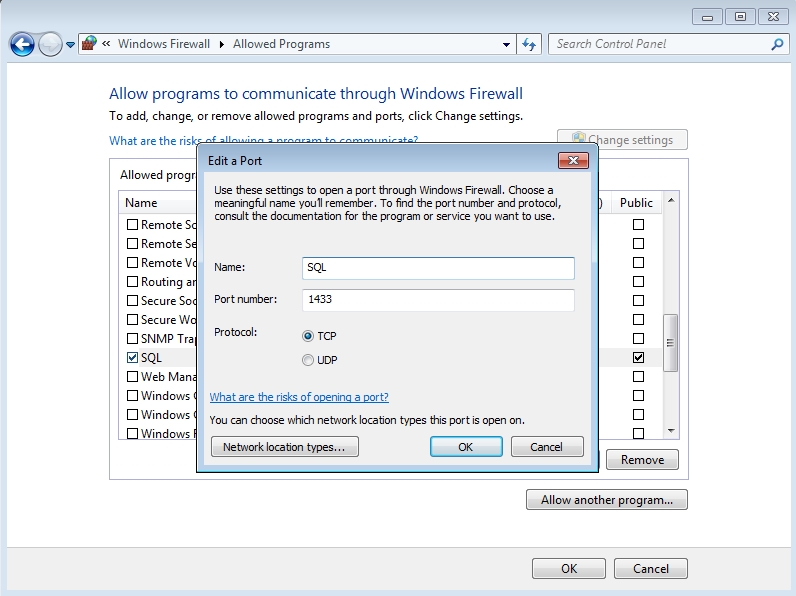The height and width of the screenshot is (596, 796).
Task: Open Network location types button
Action: tap(284, 447)
